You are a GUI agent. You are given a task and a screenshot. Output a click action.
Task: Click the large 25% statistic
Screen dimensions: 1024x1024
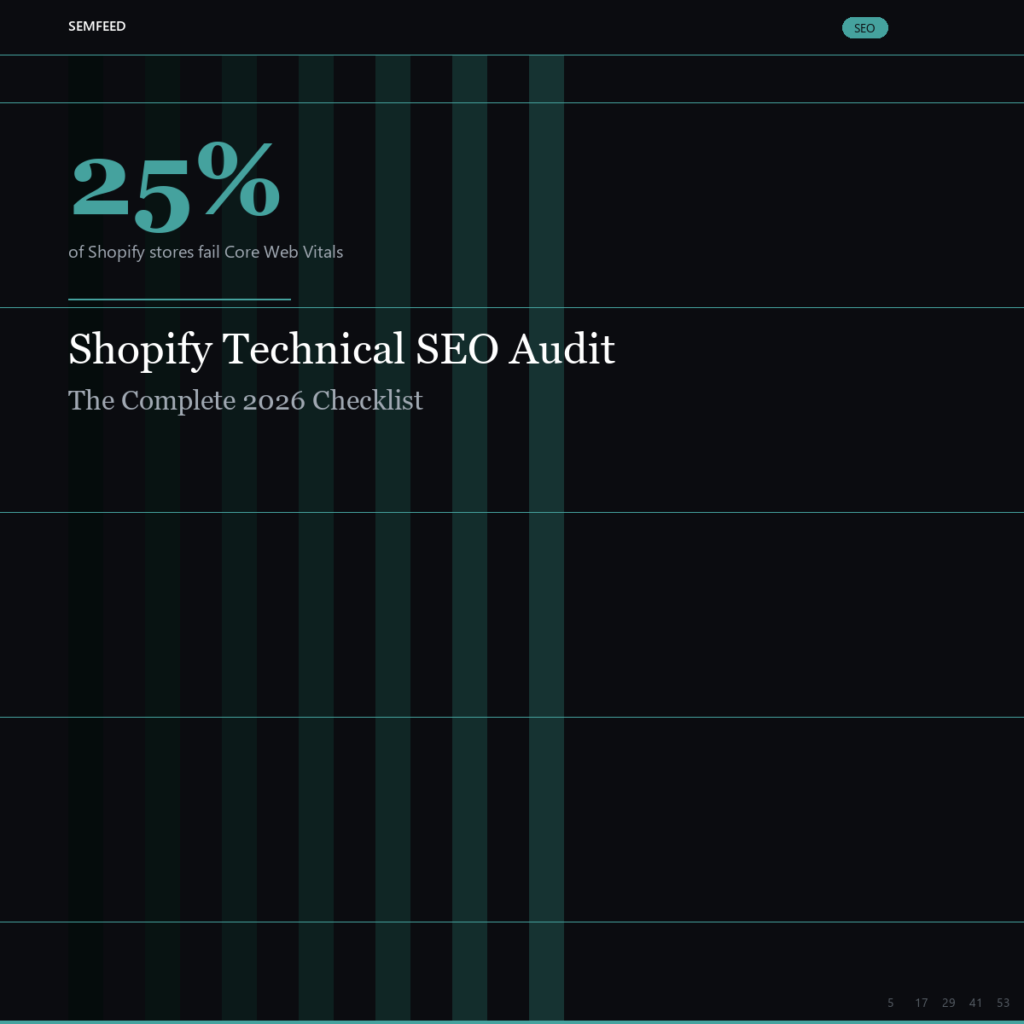(x=176, y=187)
